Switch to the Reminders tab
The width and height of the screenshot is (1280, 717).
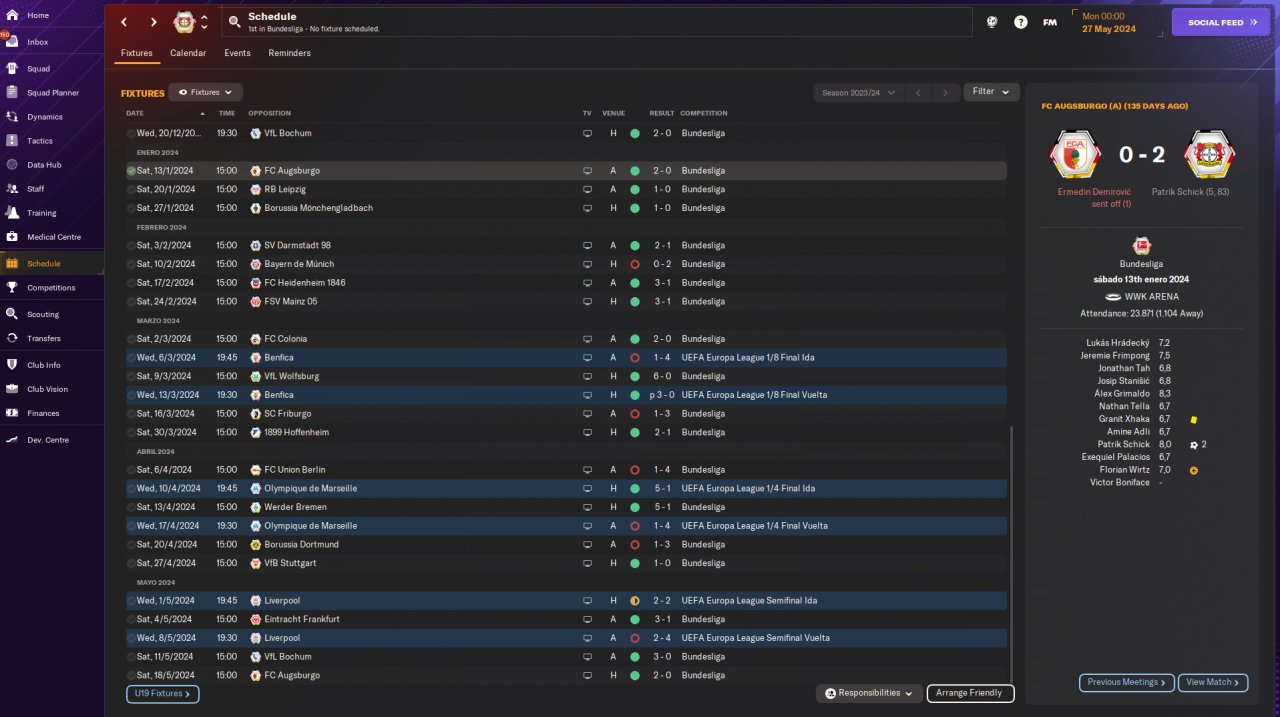point(289,53)
